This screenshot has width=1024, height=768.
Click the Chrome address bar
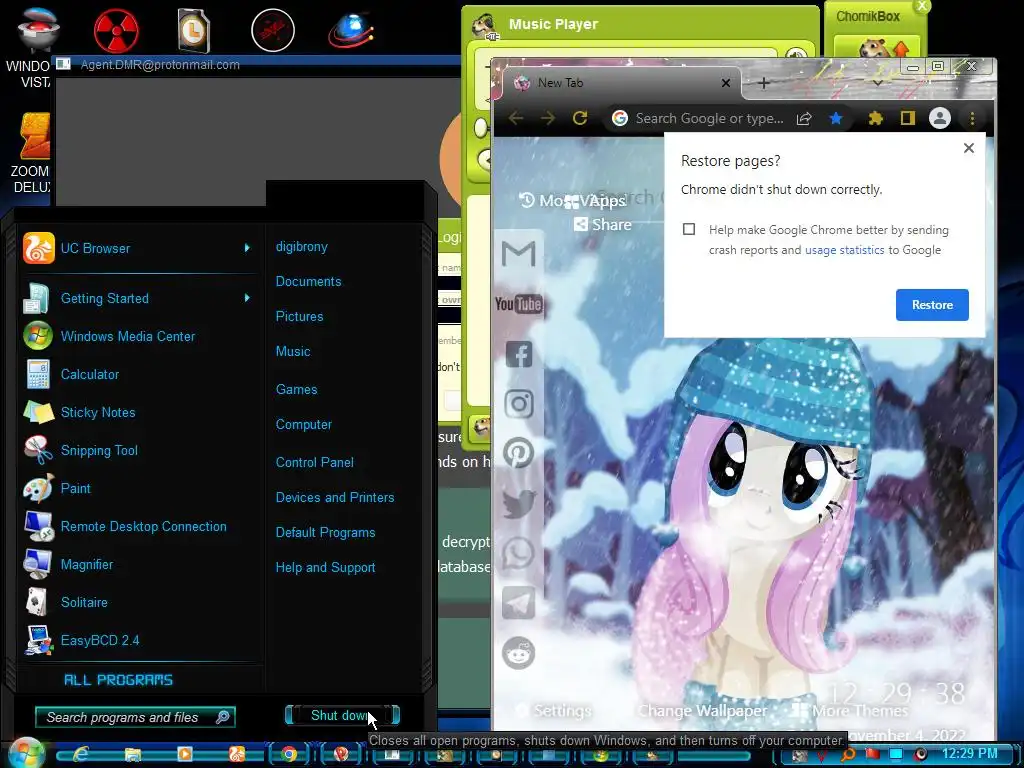(x=709, y=118)
